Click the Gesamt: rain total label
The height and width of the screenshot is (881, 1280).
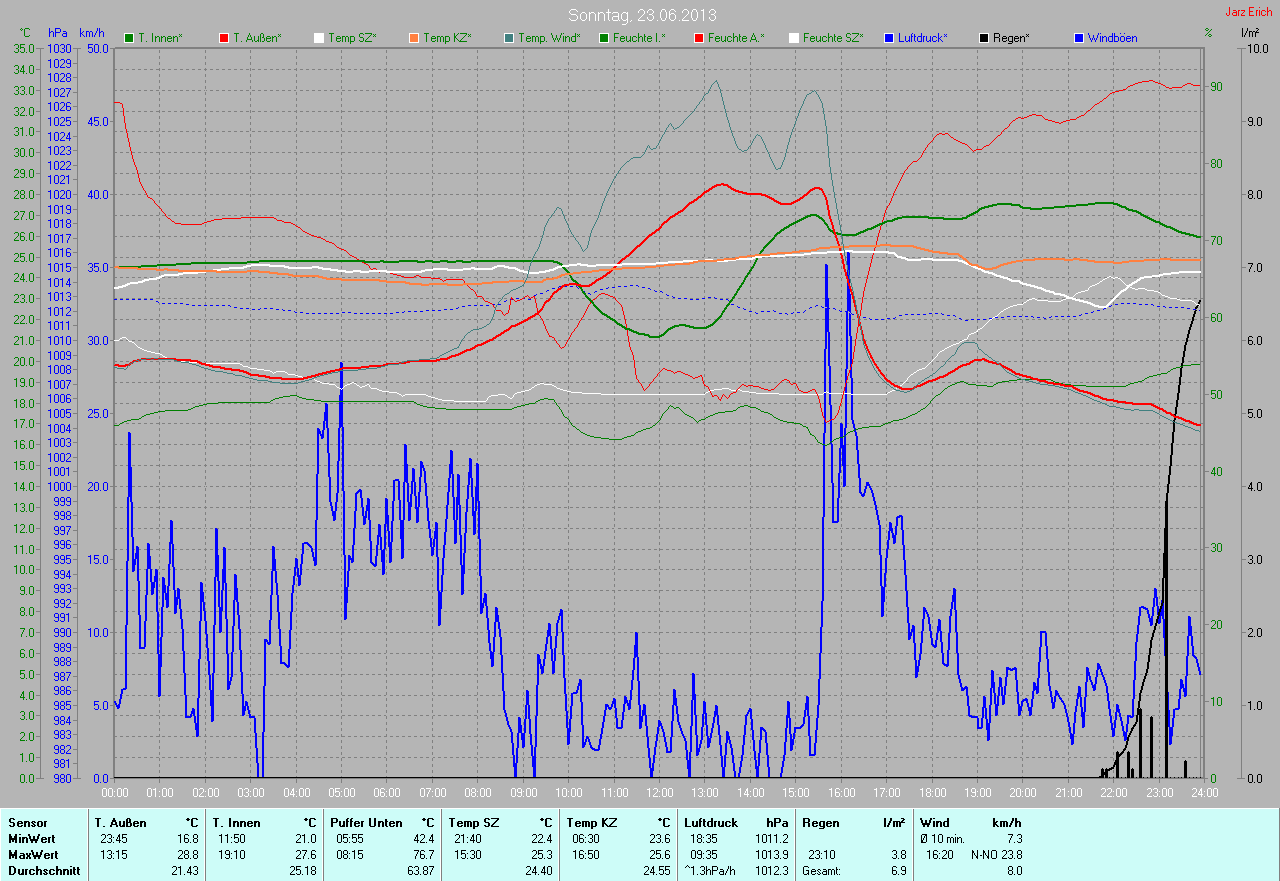point(821,871)
